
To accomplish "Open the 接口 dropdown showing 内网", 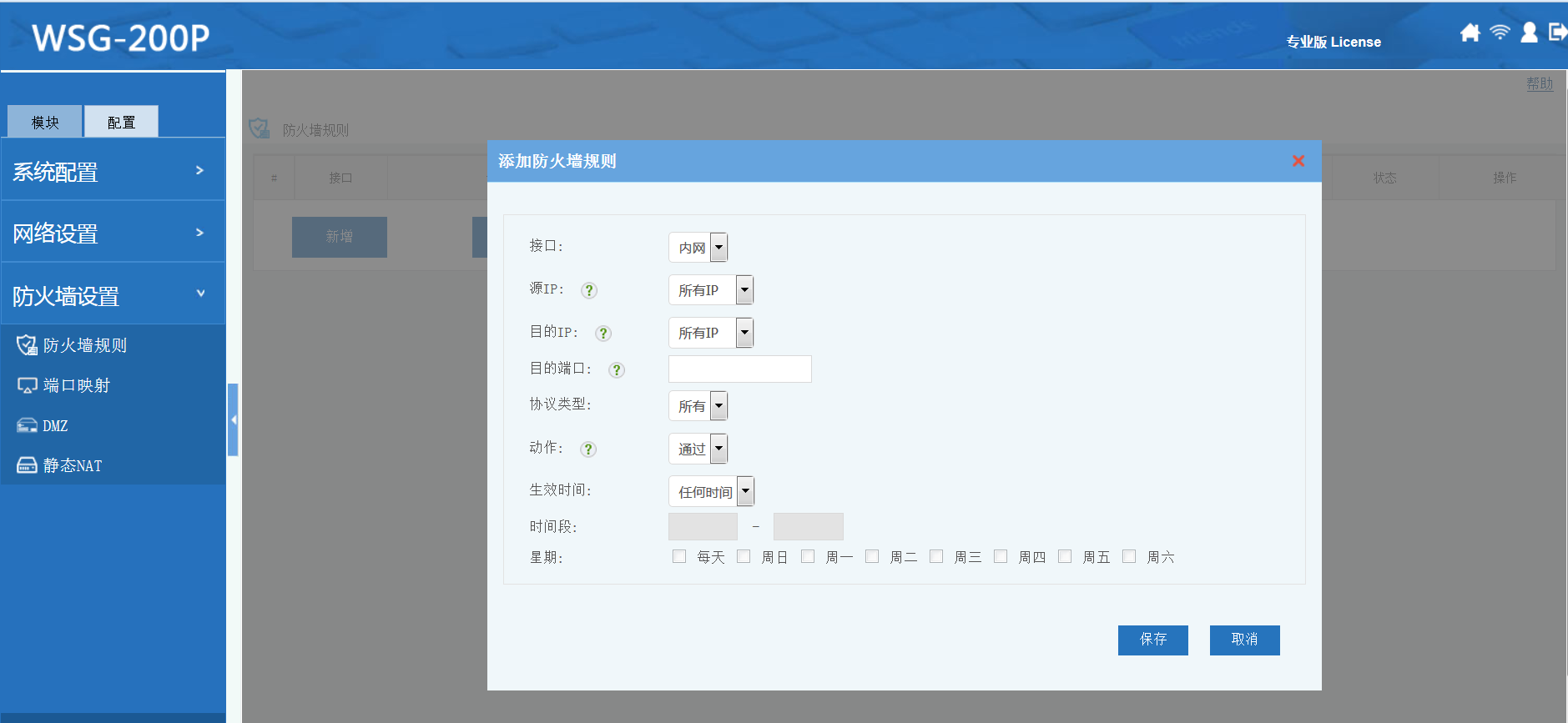I will point(698,248).
